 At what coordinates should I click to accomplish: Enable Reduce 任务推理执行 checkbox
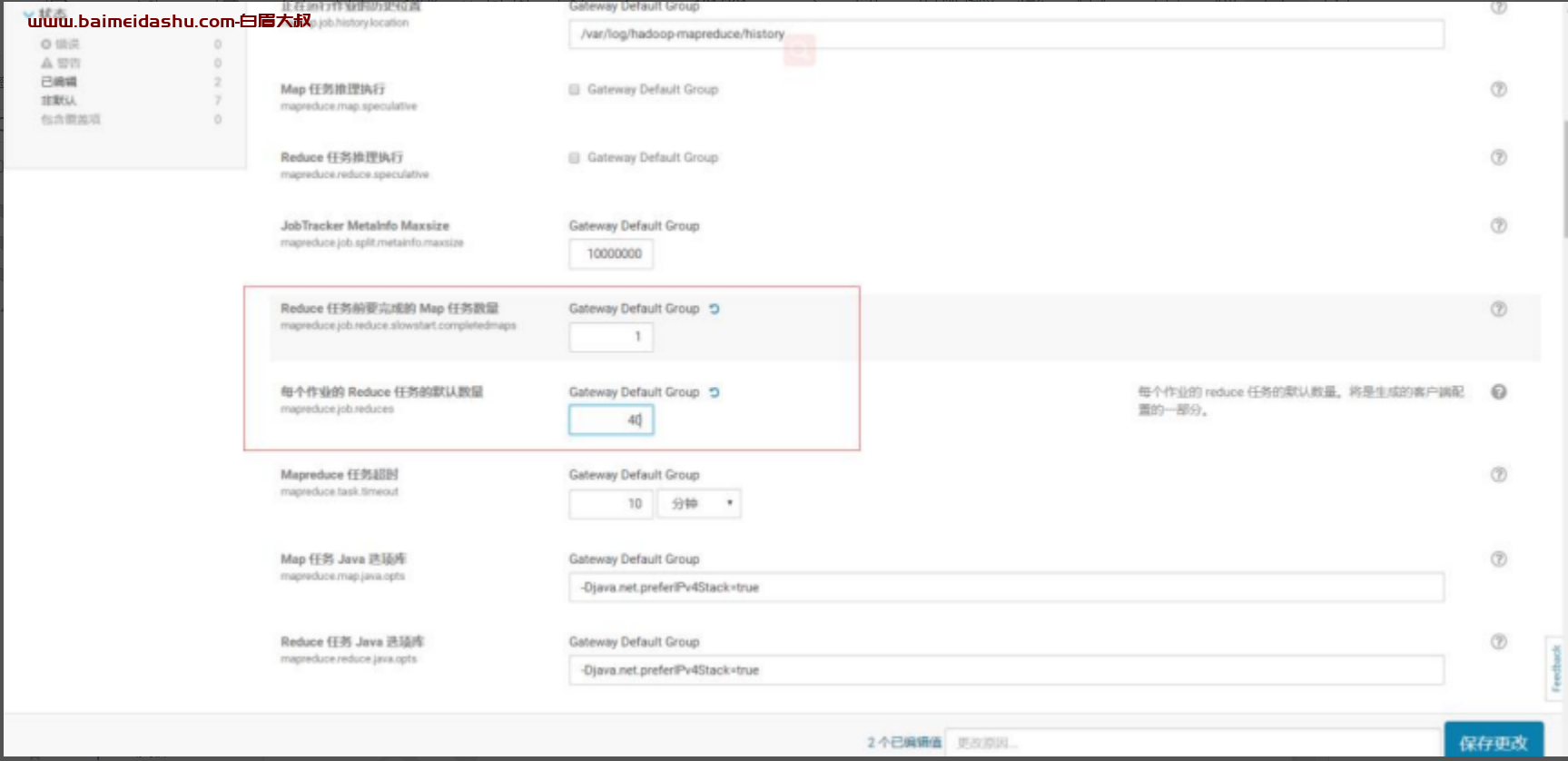click(574, 157)
